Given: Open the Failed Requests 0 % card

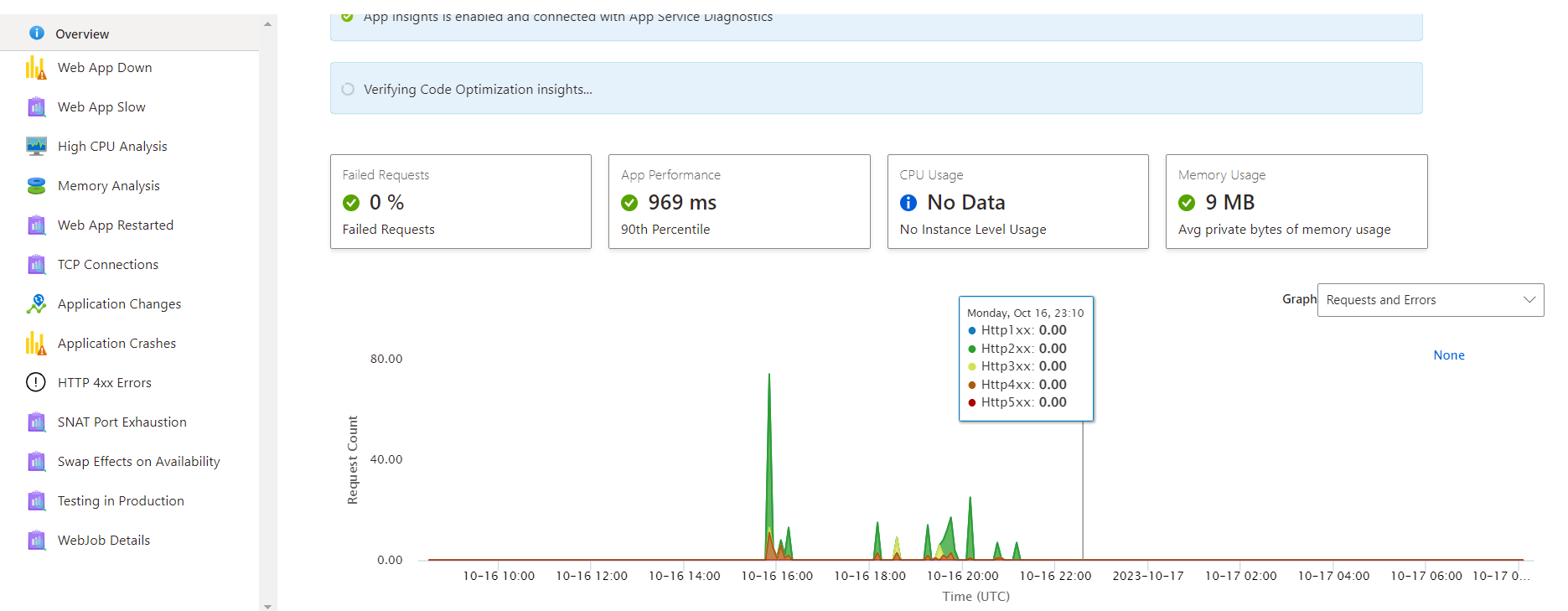Looking at the screenshot, I should click(461, 201).
